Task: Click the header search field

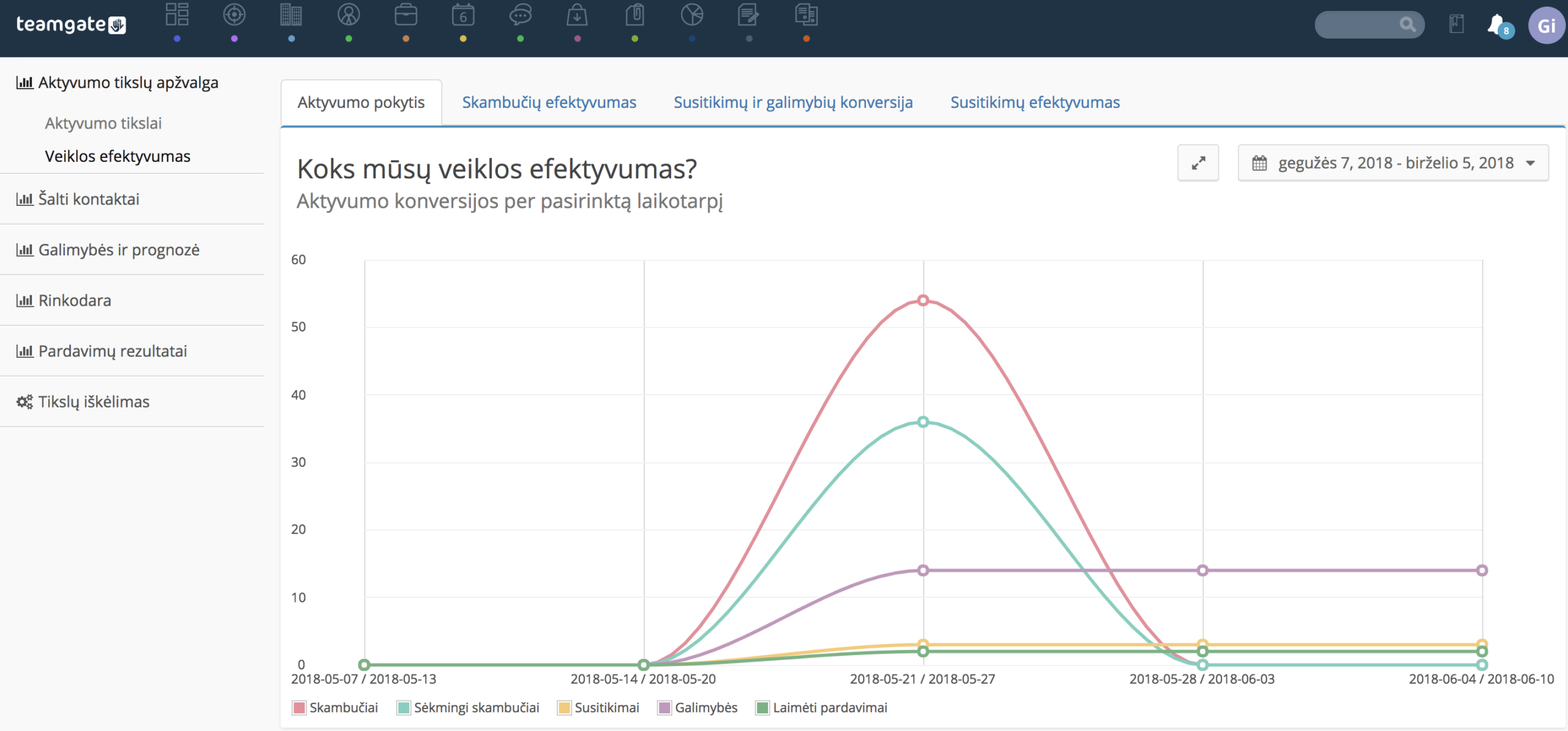Action: pyautogui.click(x=1369, y=25)
